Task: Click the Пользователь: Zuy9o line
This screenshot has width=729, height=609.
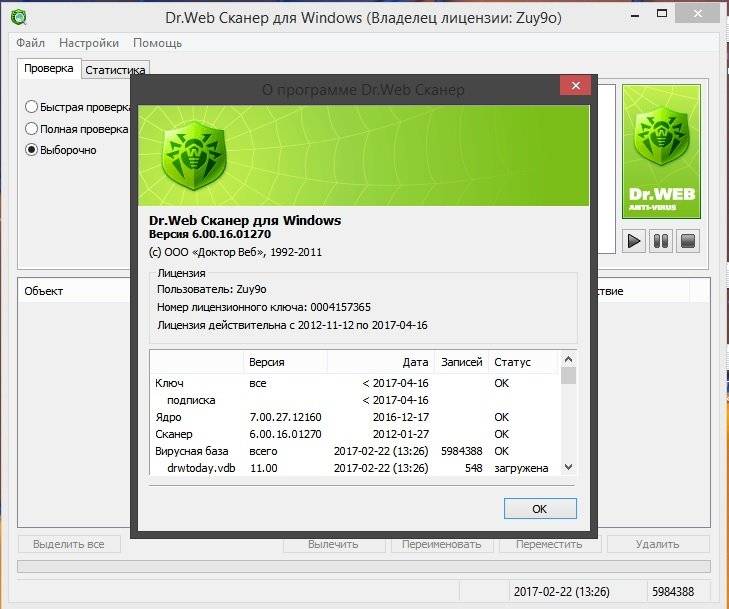Action: (x=212, y=289)
